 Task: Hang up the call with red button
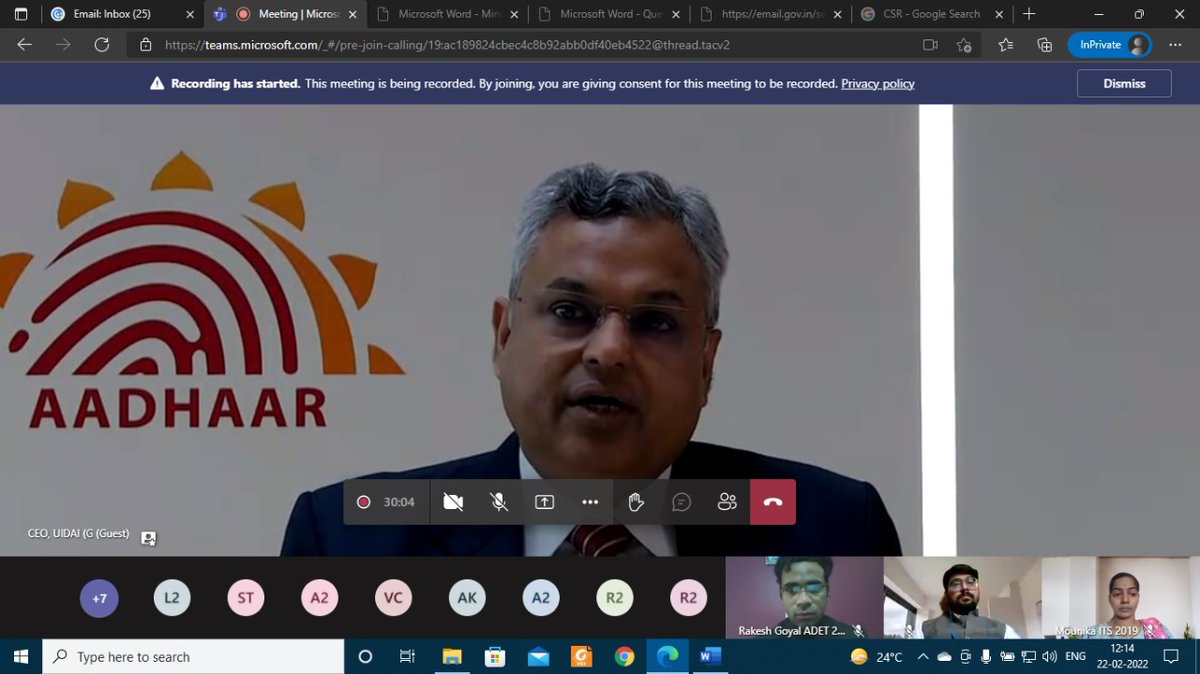pos(773,502)
